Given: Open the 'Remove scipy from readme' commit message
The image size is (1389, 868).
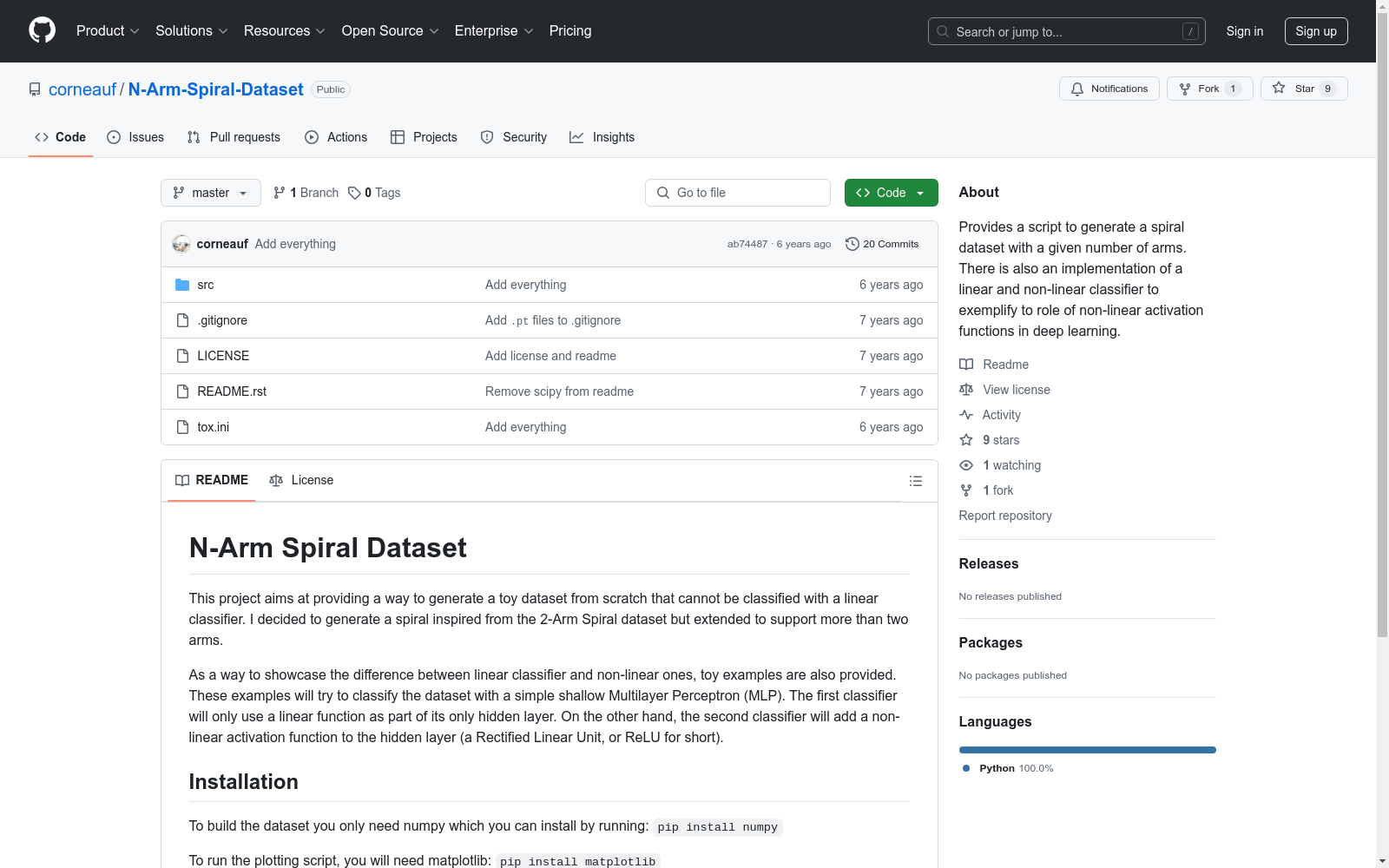Looking at the screenshot, I should pyautogui.click(x=559, y=391).
